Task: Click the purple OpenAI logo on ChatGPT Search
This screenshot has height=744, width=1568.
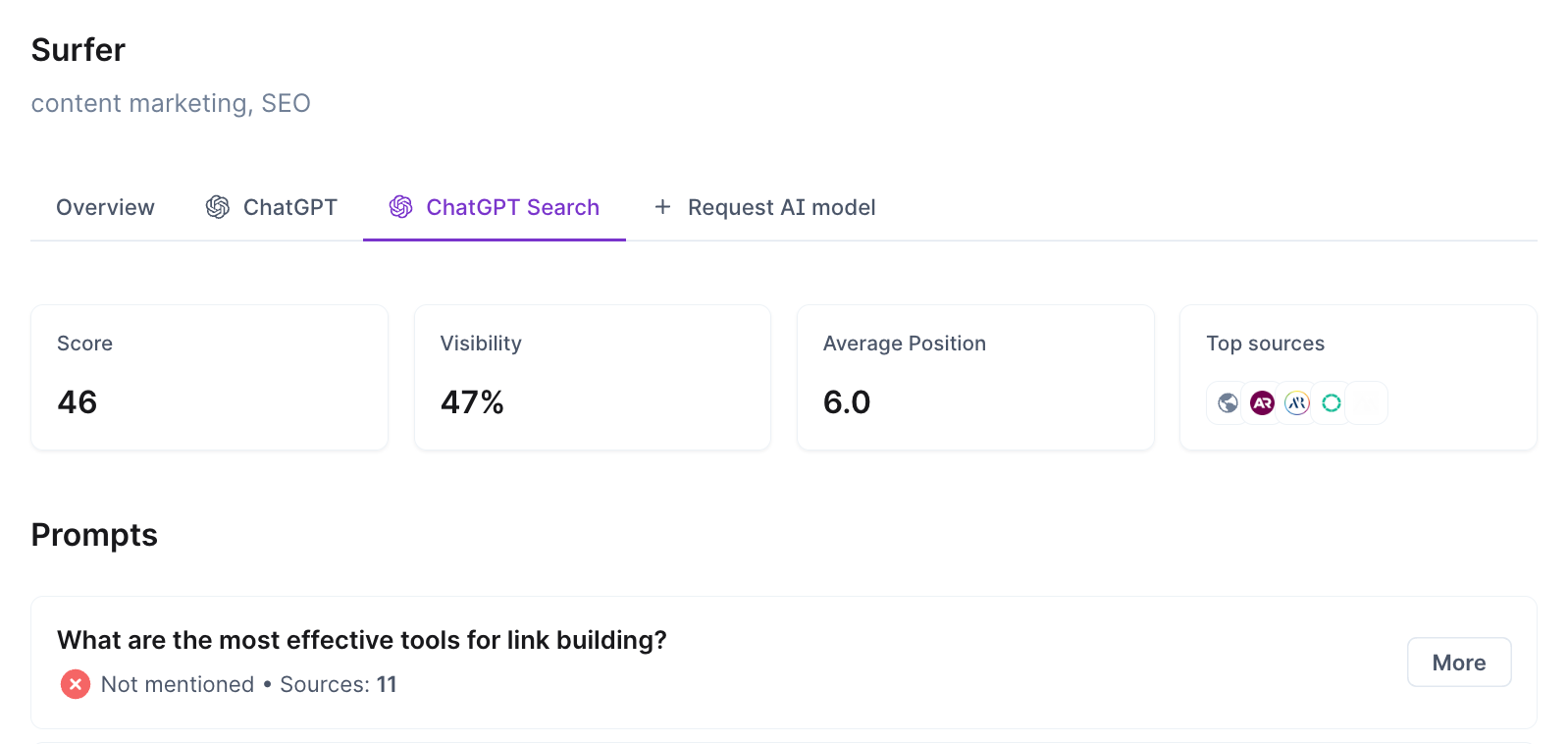Action: pos(401,207)
